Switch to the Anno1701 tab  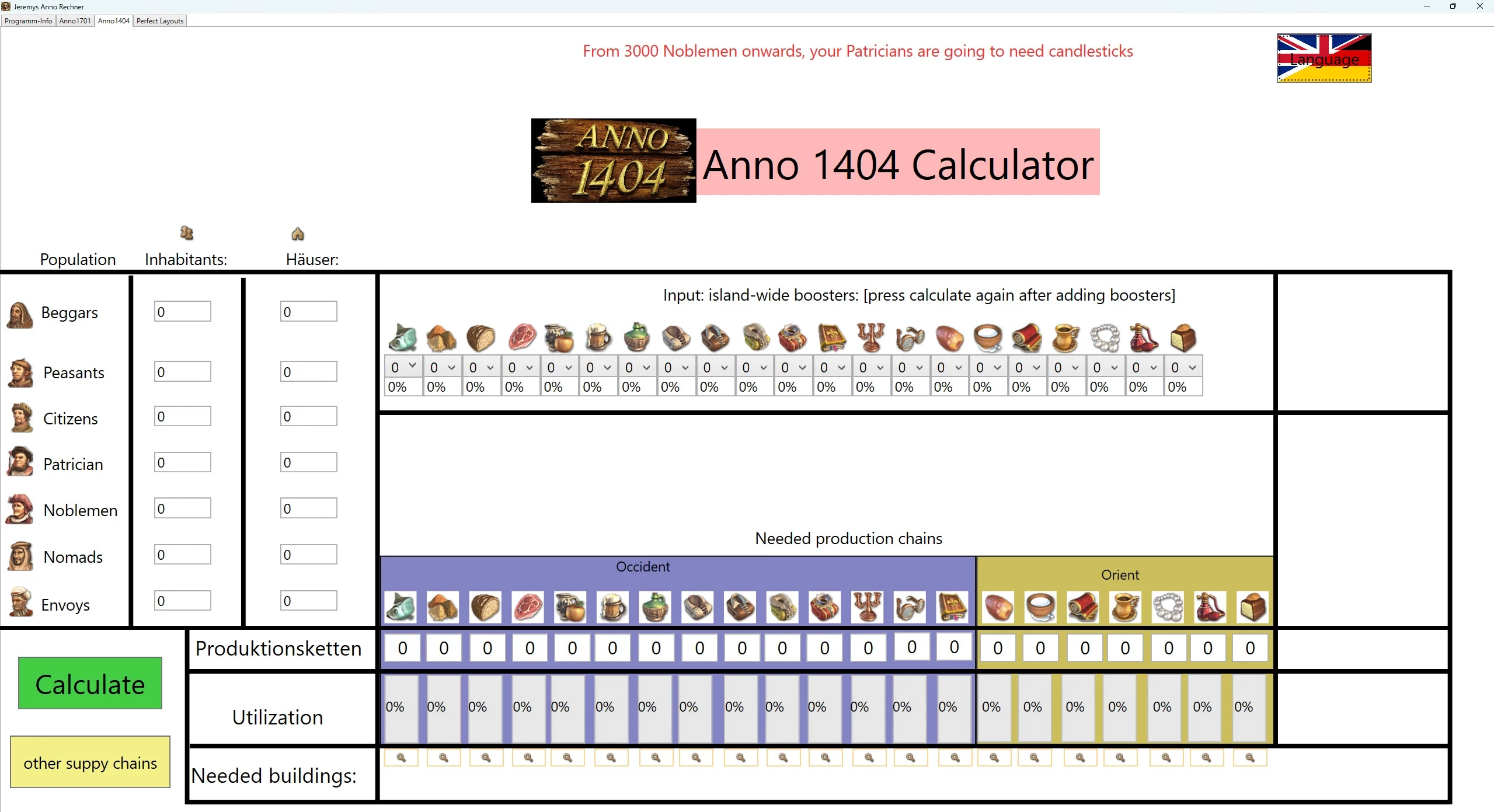coord(75,20)
